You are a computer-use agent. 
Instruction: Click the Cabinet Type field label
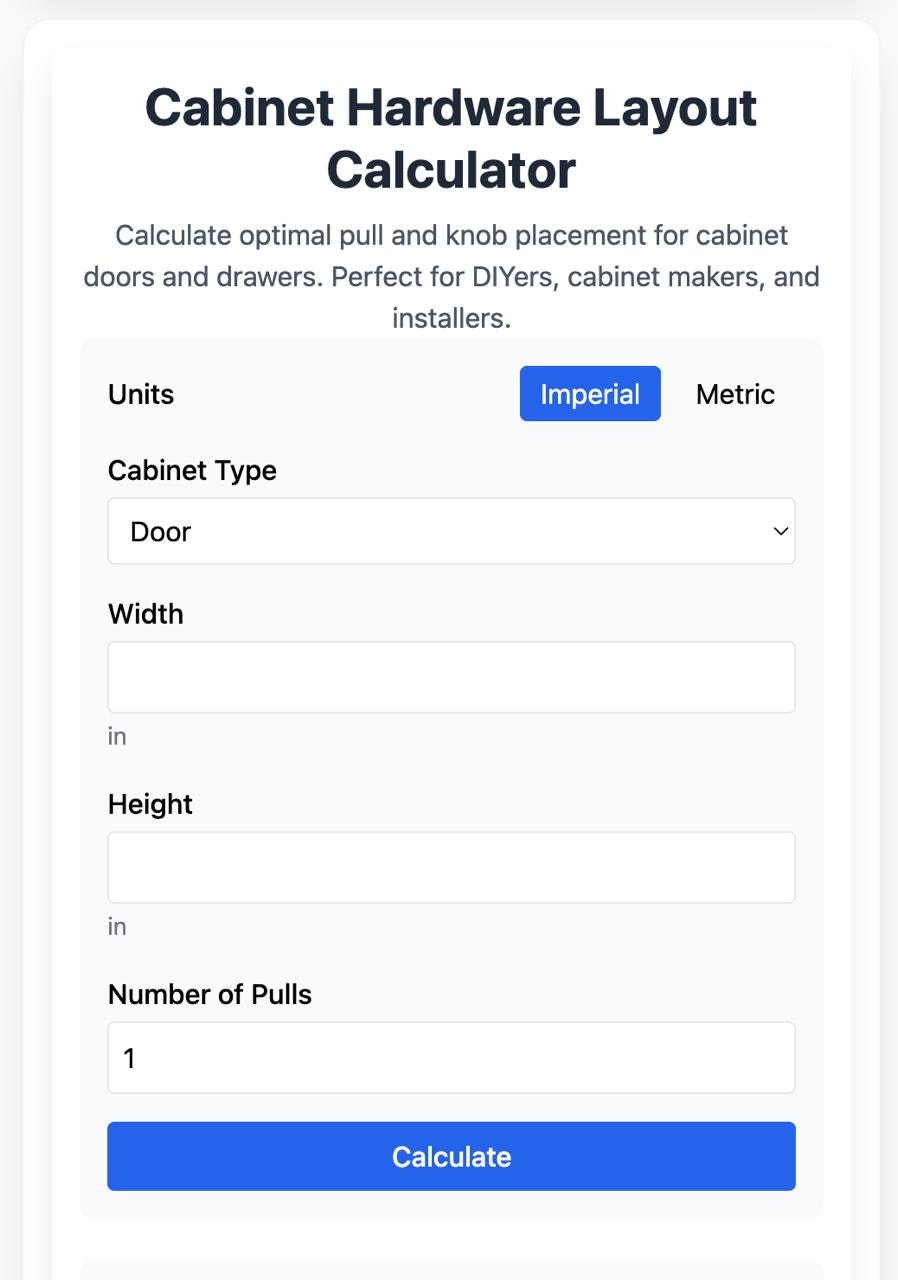tap(192, 470)
